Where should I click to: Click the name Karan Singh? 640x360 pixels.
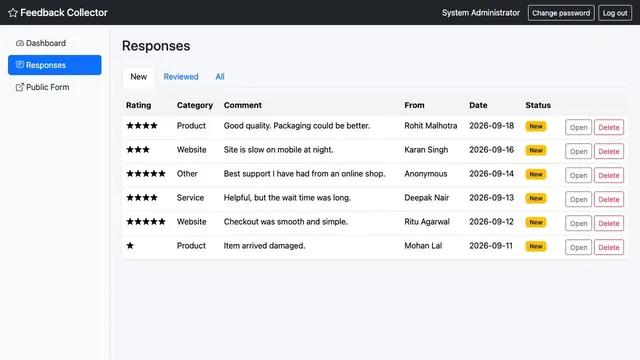point(426,150)
